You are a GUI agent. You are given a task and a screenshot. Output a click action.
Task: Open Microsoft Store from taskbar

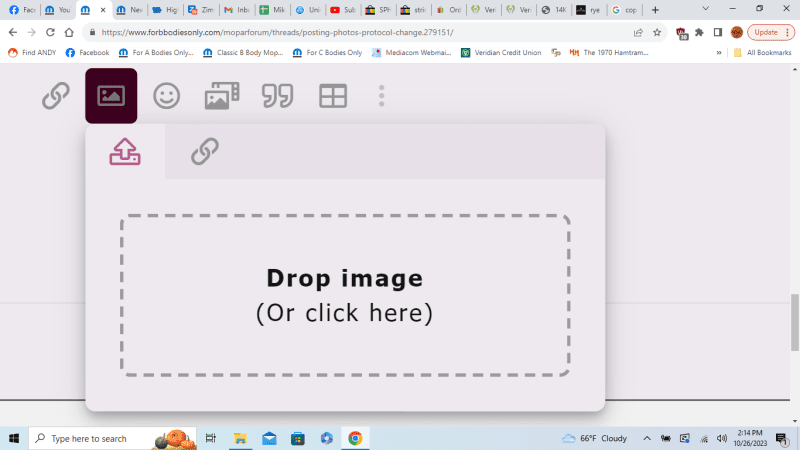point(298,438)
